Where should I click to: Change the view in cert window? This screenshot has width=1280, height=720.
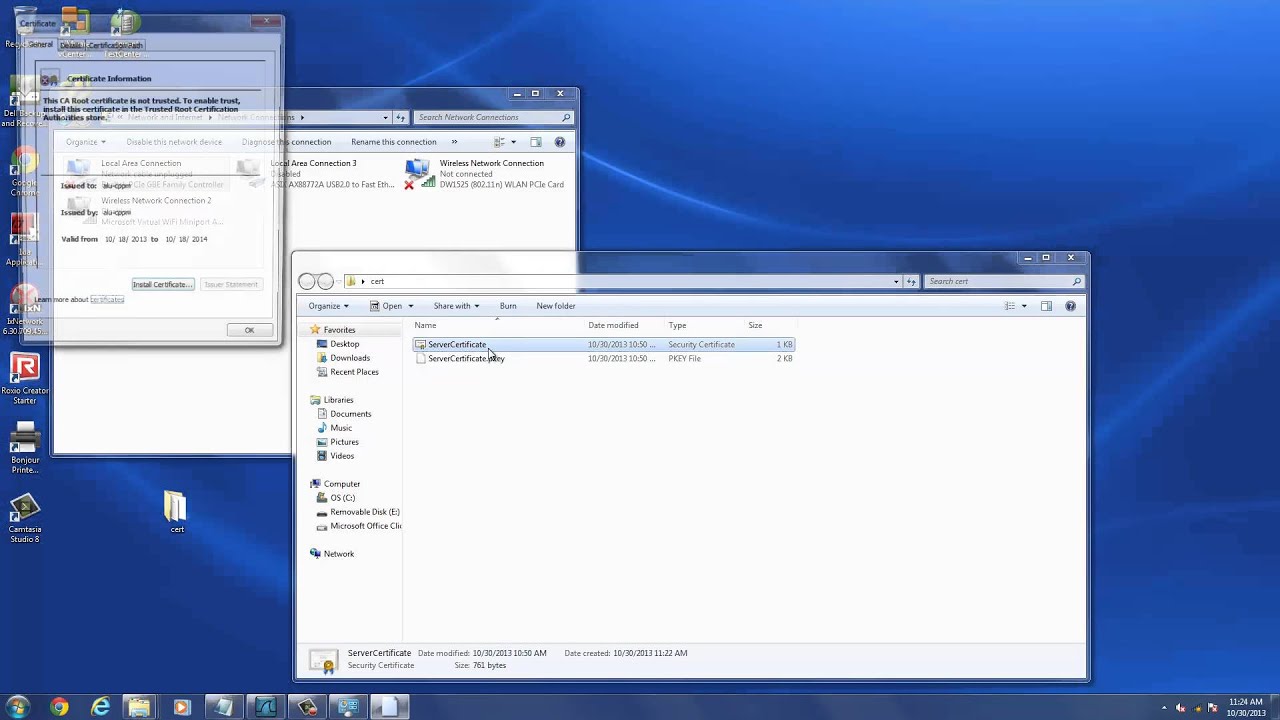tap(1010, 306)
